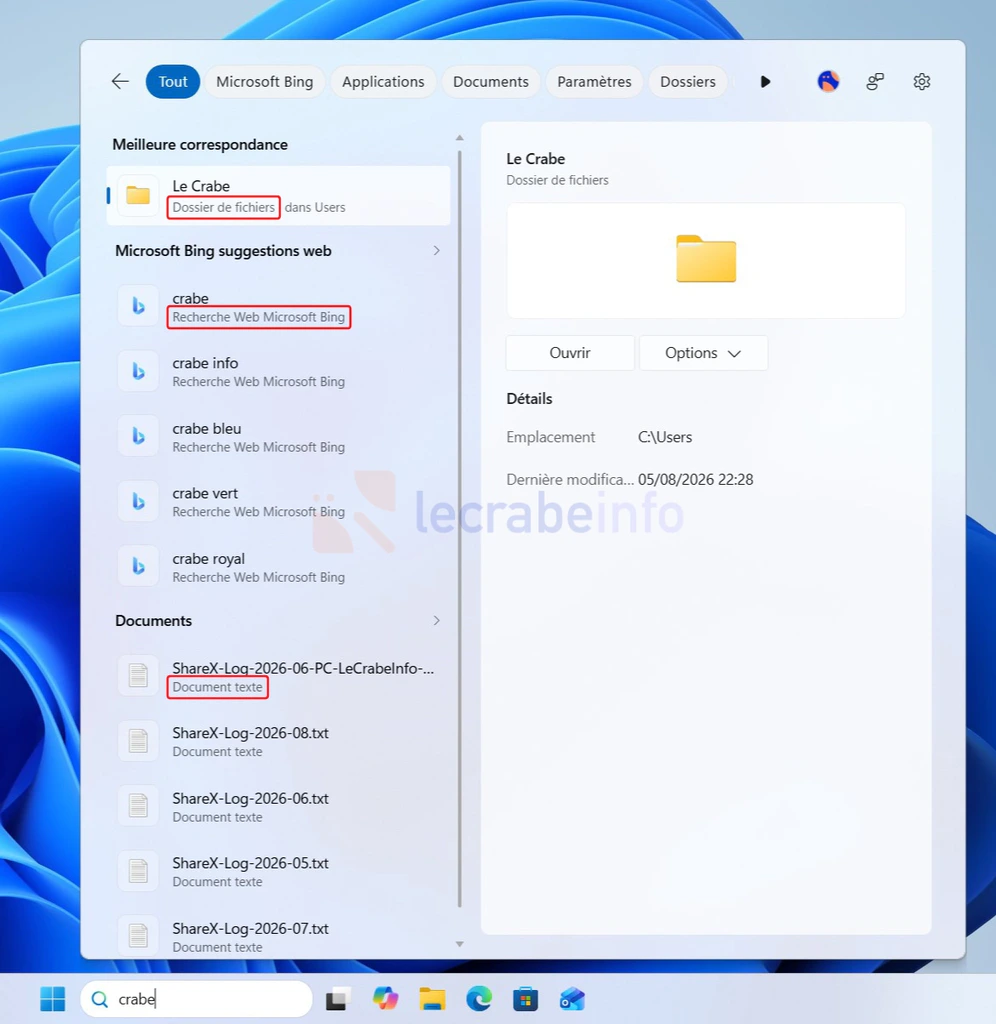Switch to Dossiers filter tab
The height and width of the screenshot is (1024, 996).
coord(688,82)
